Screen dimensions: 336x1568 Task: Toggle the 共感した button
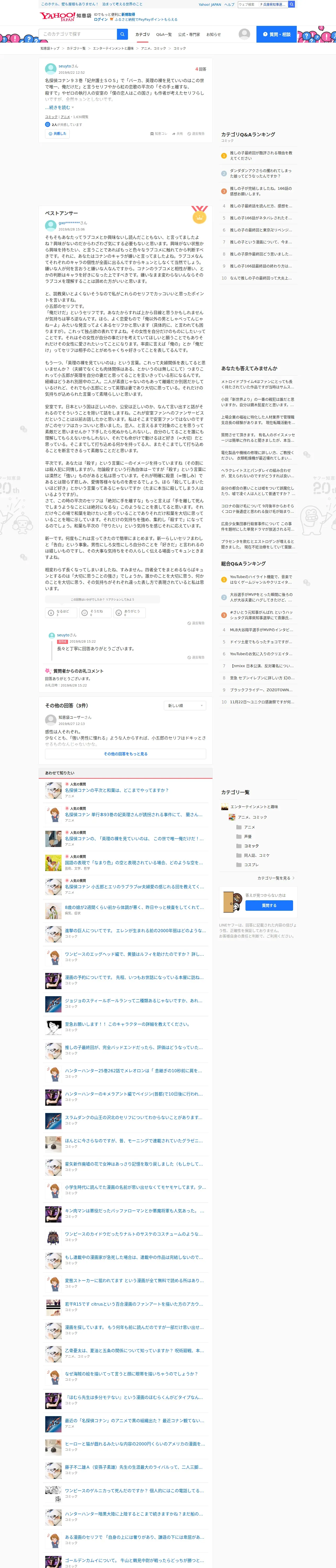pos(57,133)
